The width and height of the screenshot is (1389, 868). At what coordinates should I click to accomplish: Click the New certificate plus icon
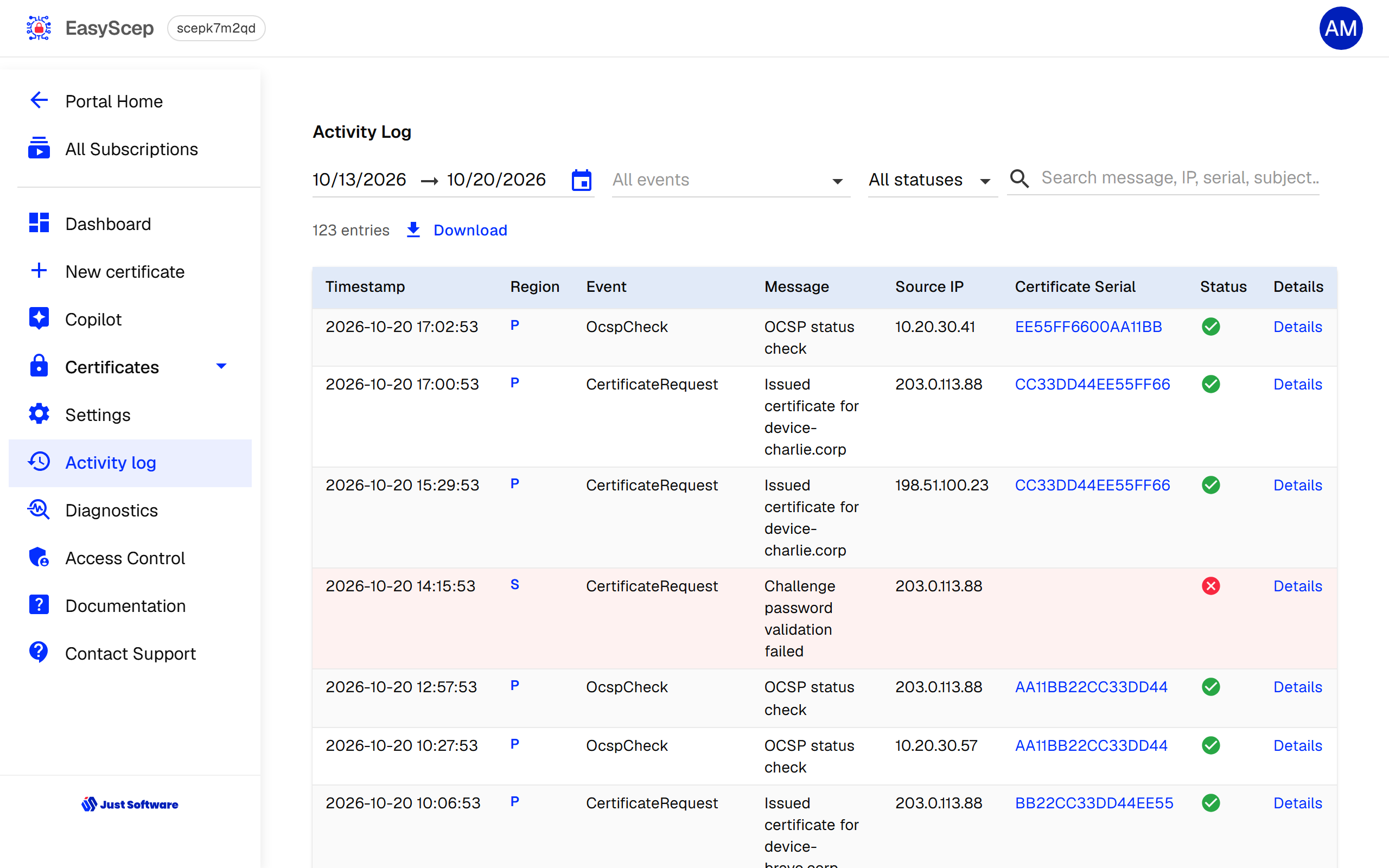click(39, 270)
